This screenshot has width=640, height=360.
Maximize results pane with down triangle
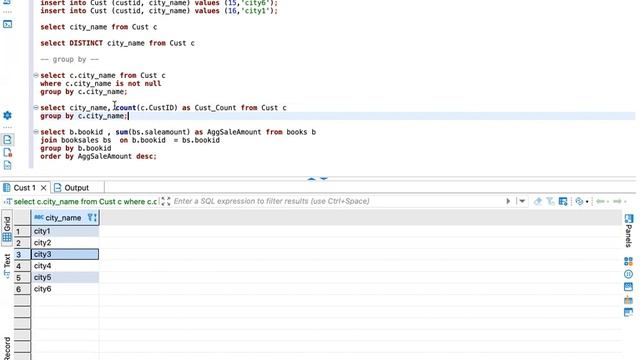click(x=324, y=179)
